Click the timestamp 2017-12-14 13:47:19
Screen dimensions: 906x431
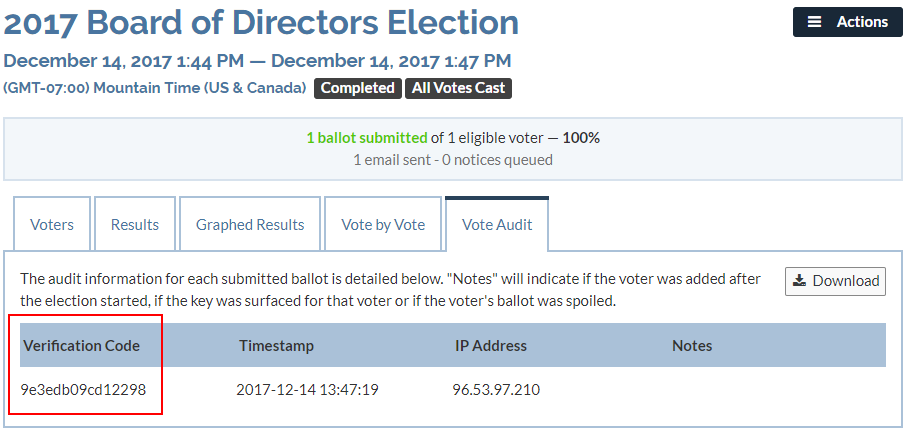[x=307, y=390]
